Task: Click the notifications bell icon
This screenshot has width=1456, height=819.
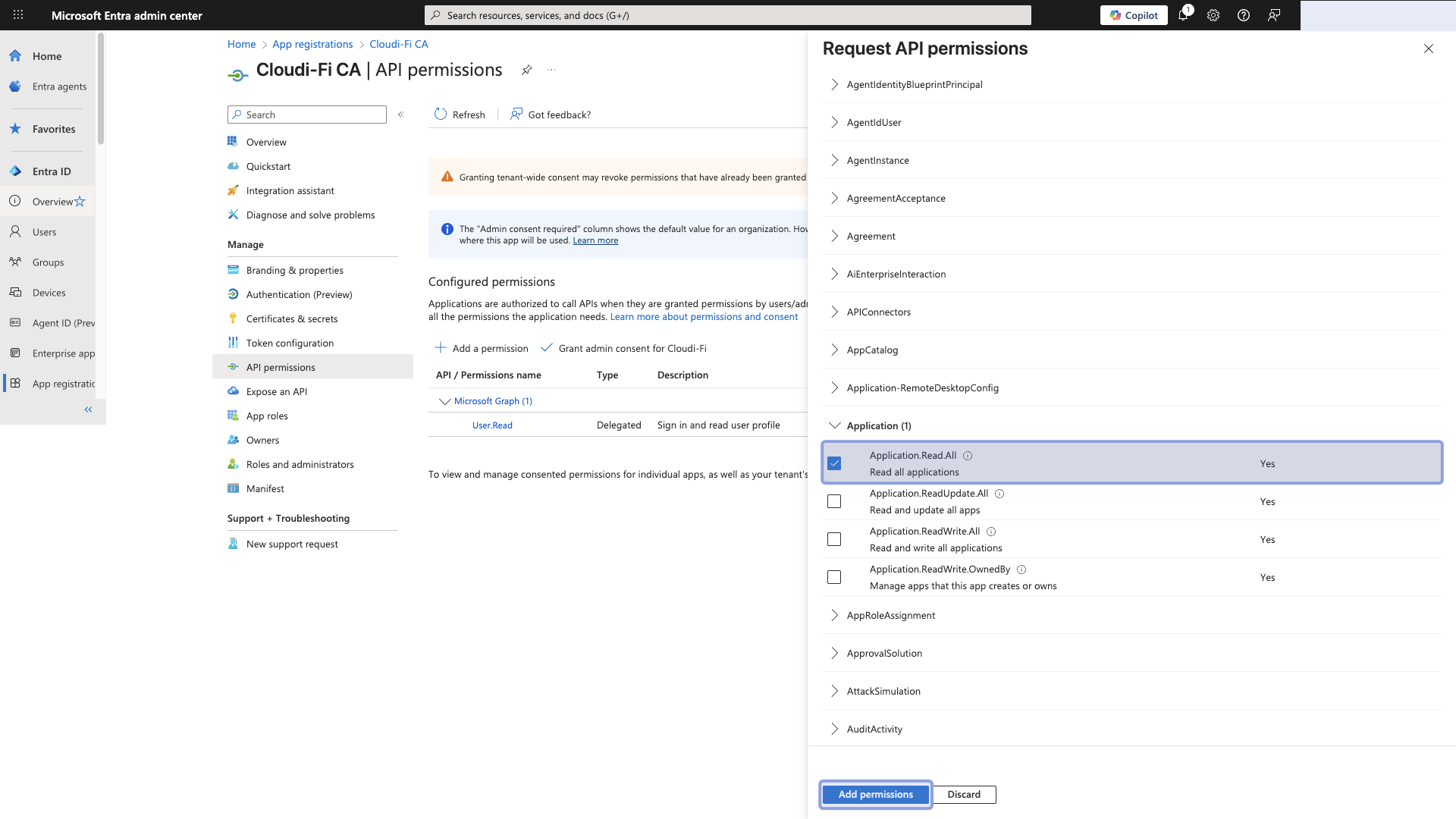Action: point(1184,15)
